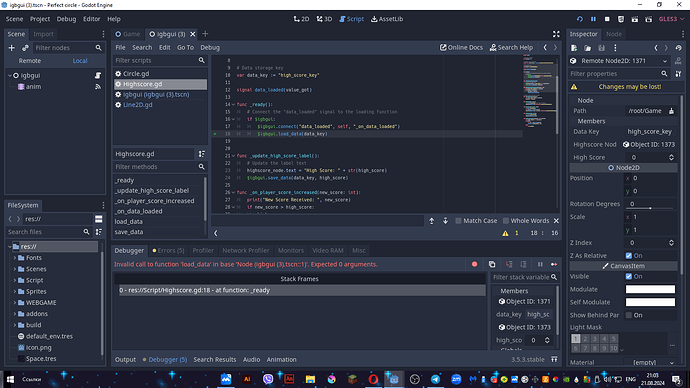Open script attached to igbgui node
The width and height of the screenshot is (690, 388).
pos(98,75)
